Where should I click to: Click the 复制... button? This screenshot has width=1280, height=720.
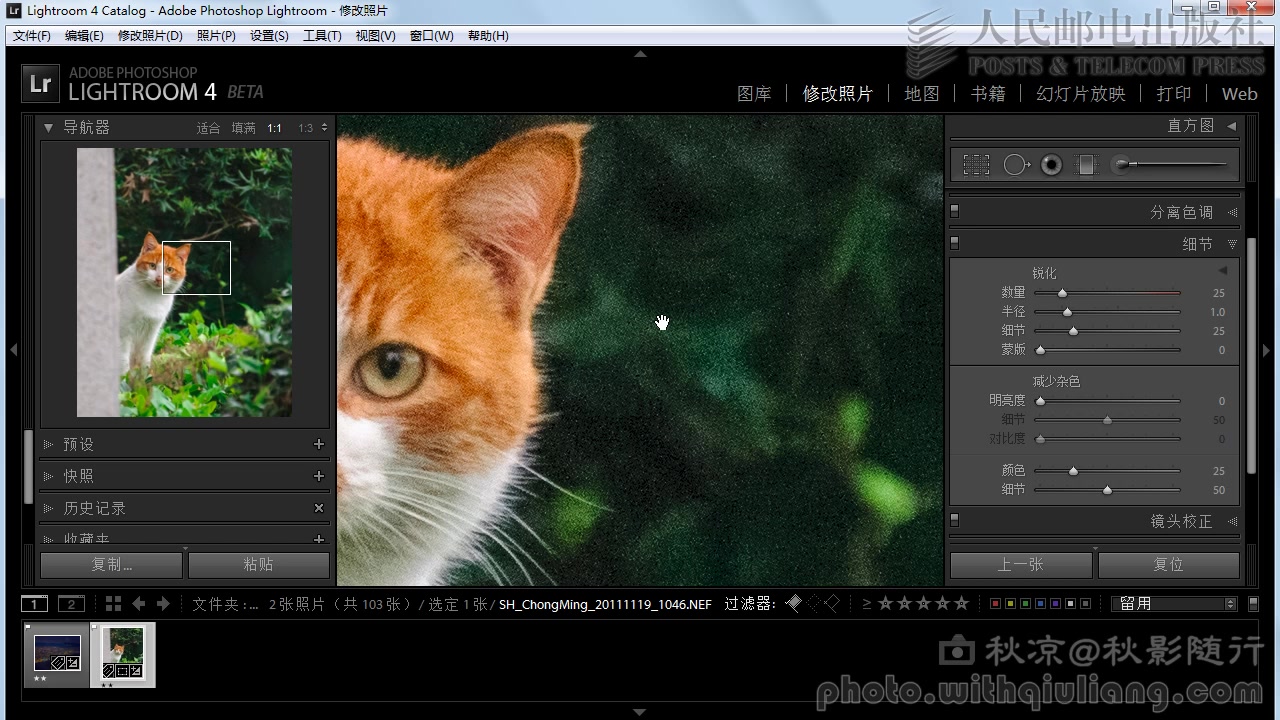(111, 565)
